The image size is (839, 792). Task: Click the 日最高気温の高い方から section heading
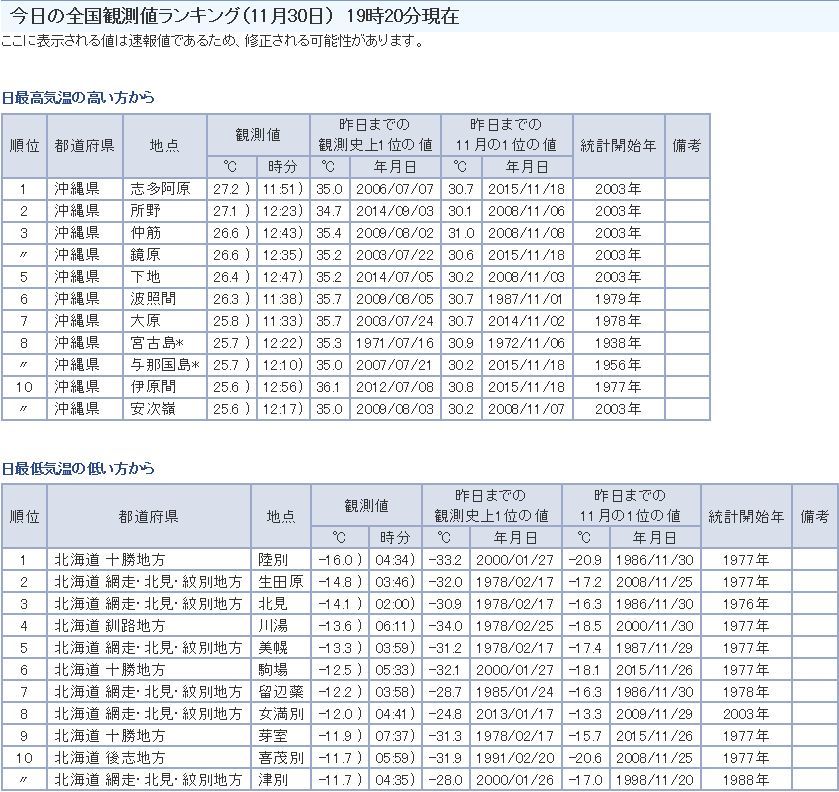tap(78, 98)
